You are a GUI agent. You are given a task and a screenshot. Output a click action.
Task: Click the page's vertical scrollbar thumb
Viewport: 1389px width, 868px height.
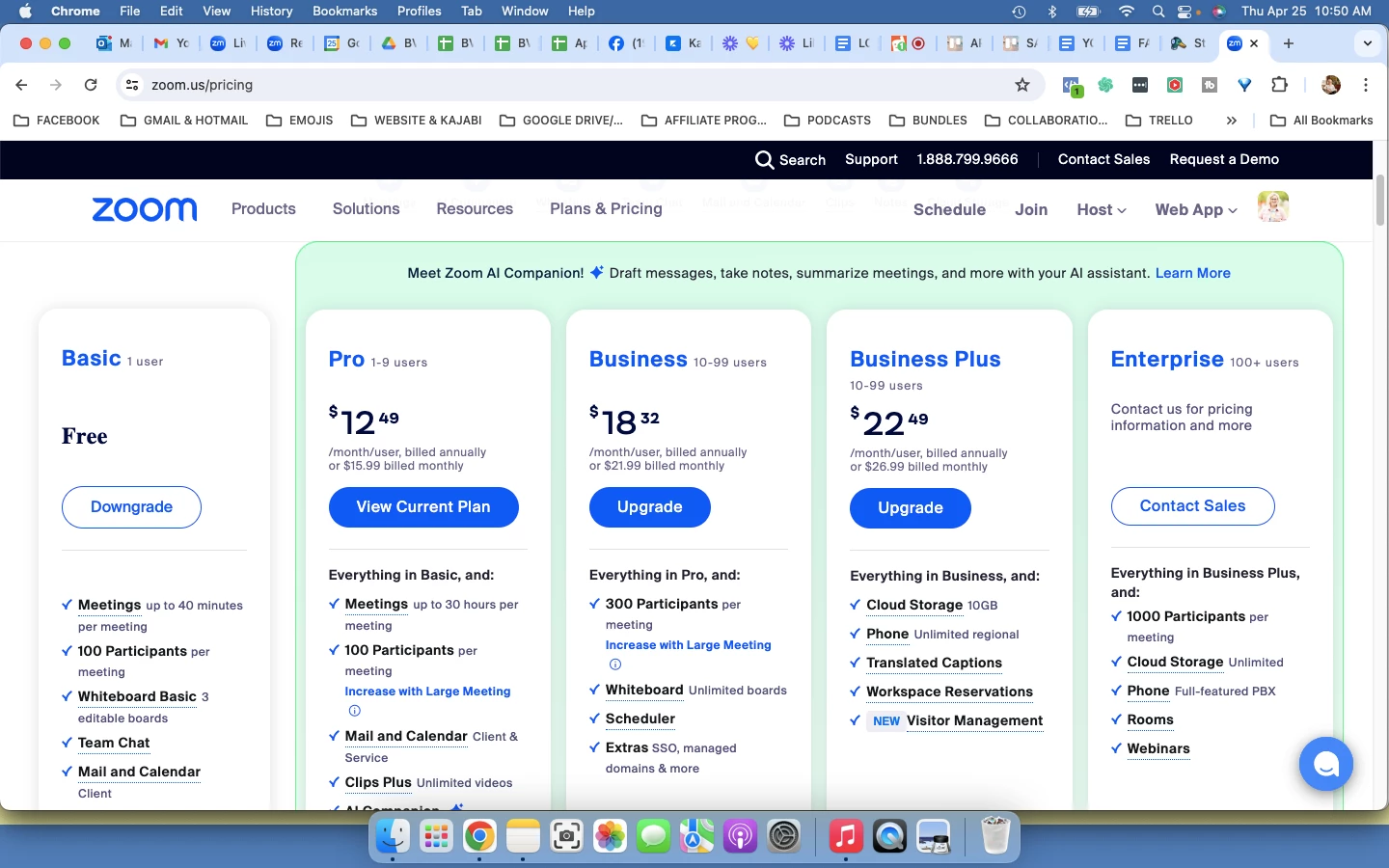[1380, 200]
